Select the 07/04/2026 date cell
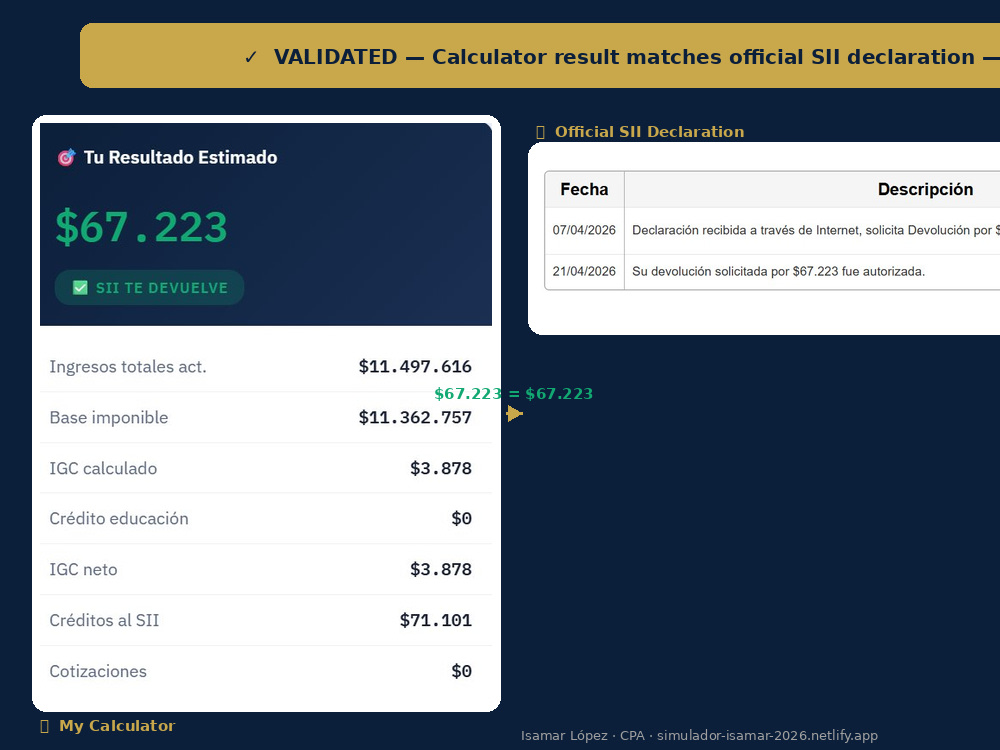Image resolution: width=1000 pixels, height=750 pixels. (584, 230)
